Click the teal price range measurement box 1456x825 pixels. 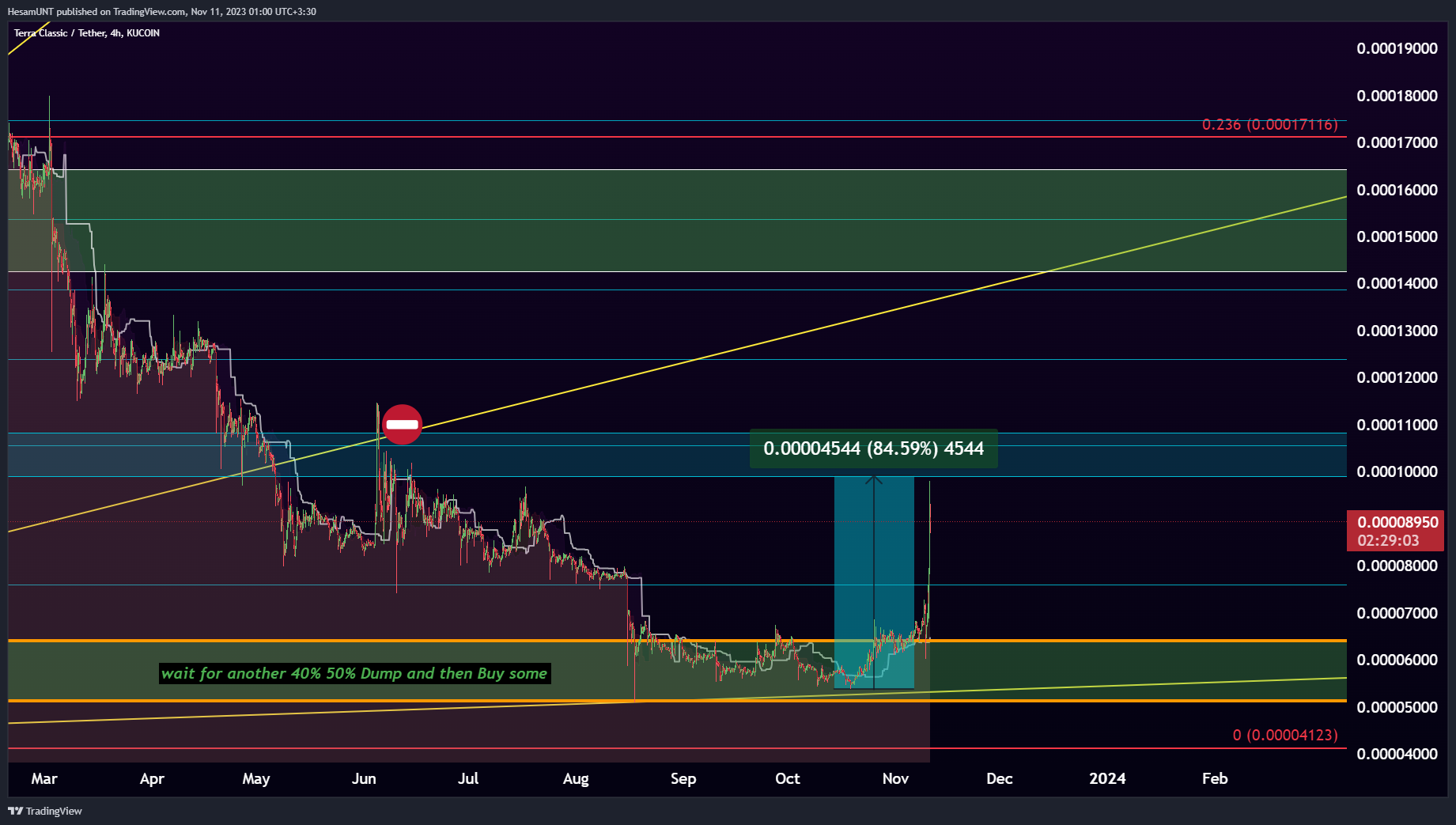click(x=874, y=582)
